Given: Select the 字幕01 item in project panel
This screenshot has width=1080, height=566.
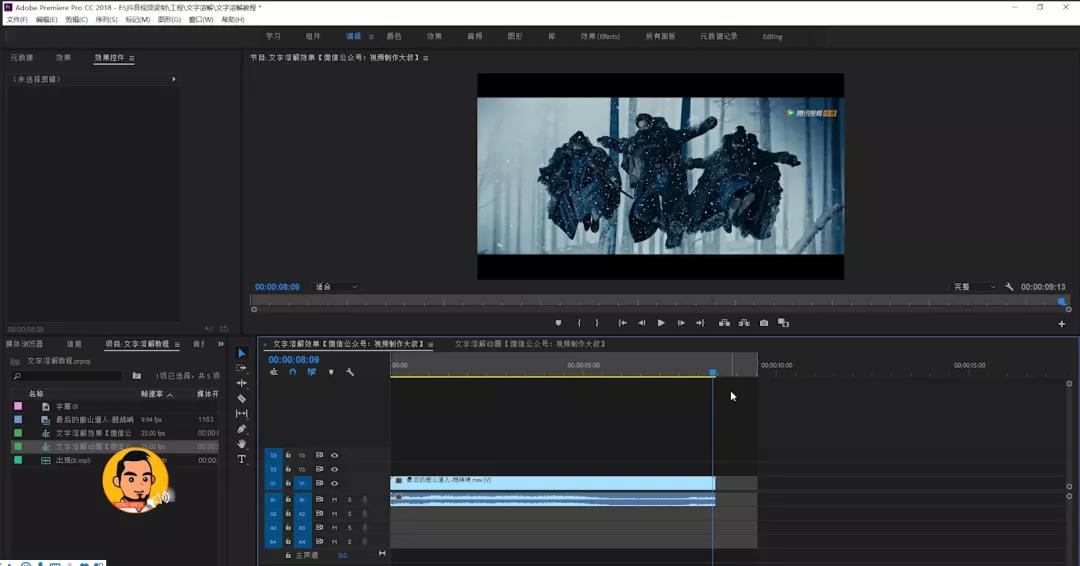Looking at the screenshot, I should click(67, 407).
